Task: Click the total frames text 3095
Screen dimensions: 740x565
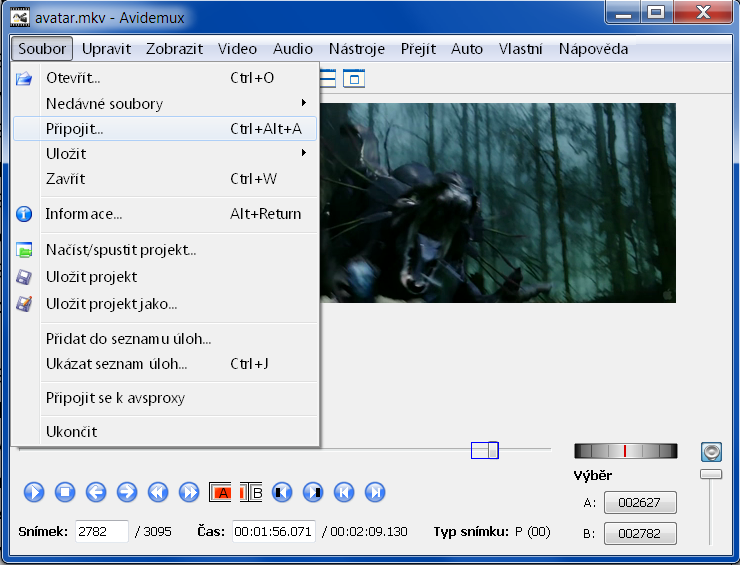Action: (x=157, y=532)
